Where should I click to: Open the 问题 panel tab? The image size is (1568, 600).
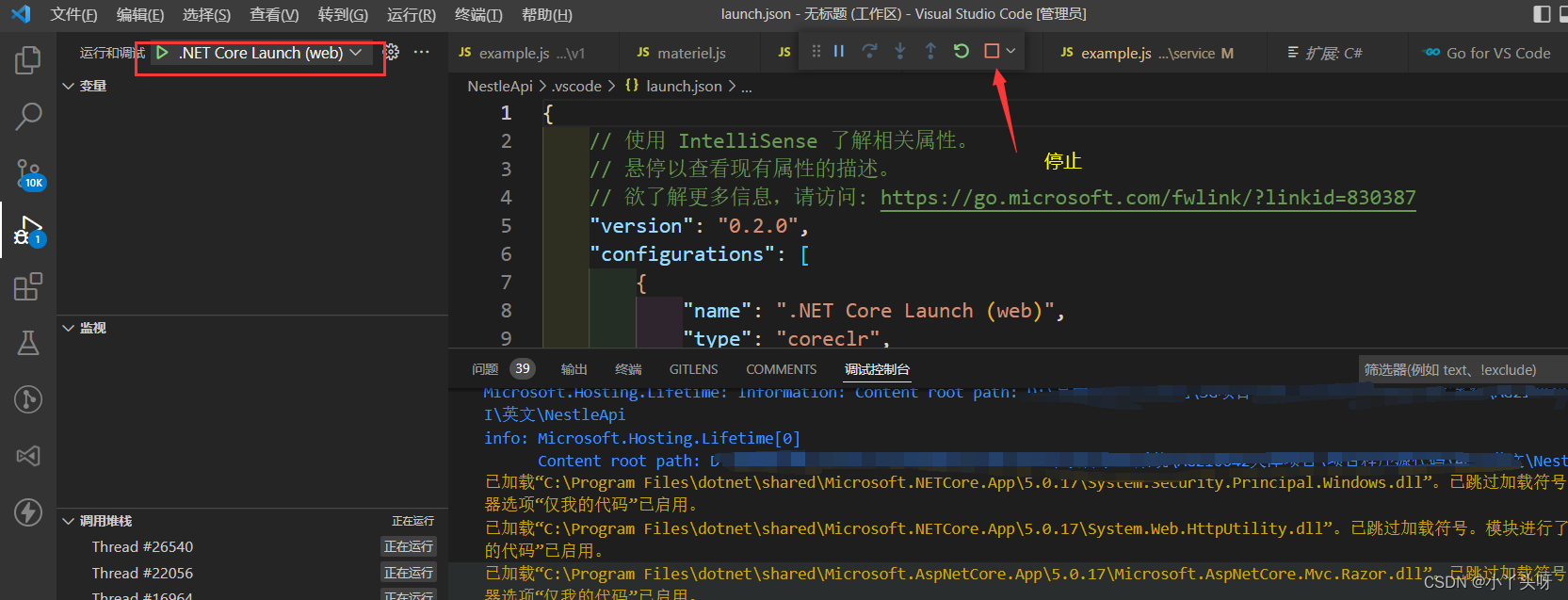click(x=485, y=369)
